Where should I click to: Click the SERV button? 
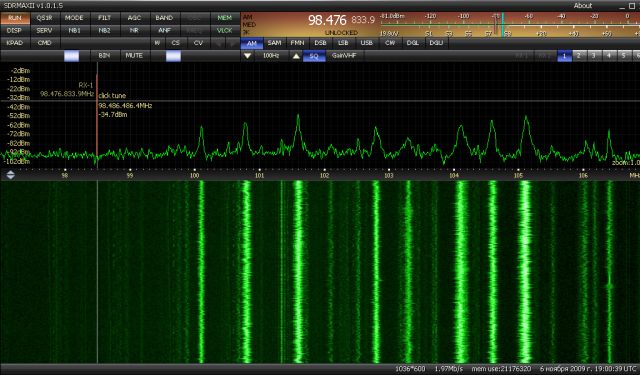(x=45, y=31)
